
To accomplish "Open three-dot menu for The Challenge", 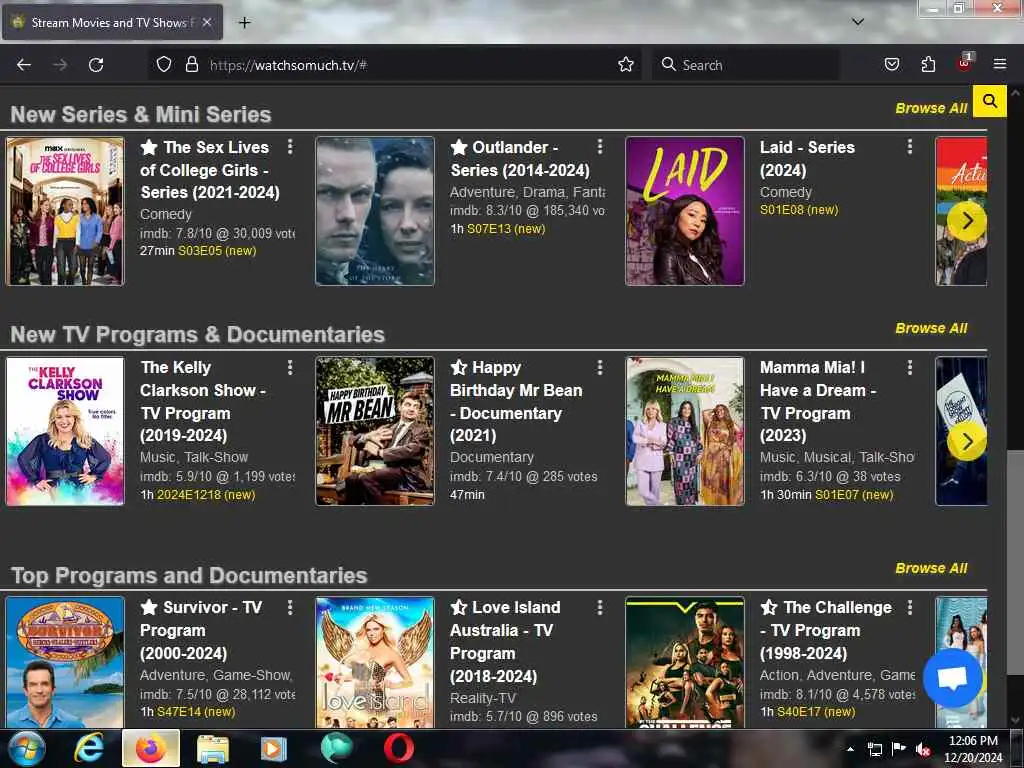I will coord(910,607).
